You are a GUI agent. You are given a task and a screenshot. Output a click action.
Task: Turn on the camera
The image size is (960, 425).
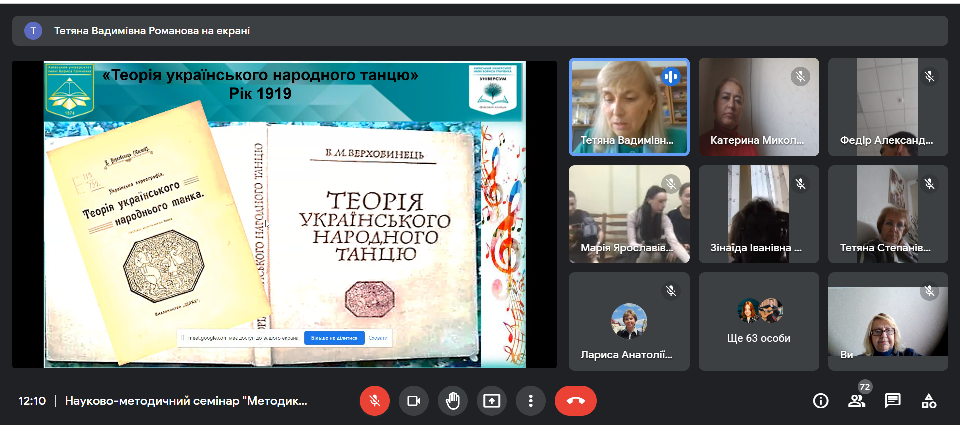(x=414, y=401)
